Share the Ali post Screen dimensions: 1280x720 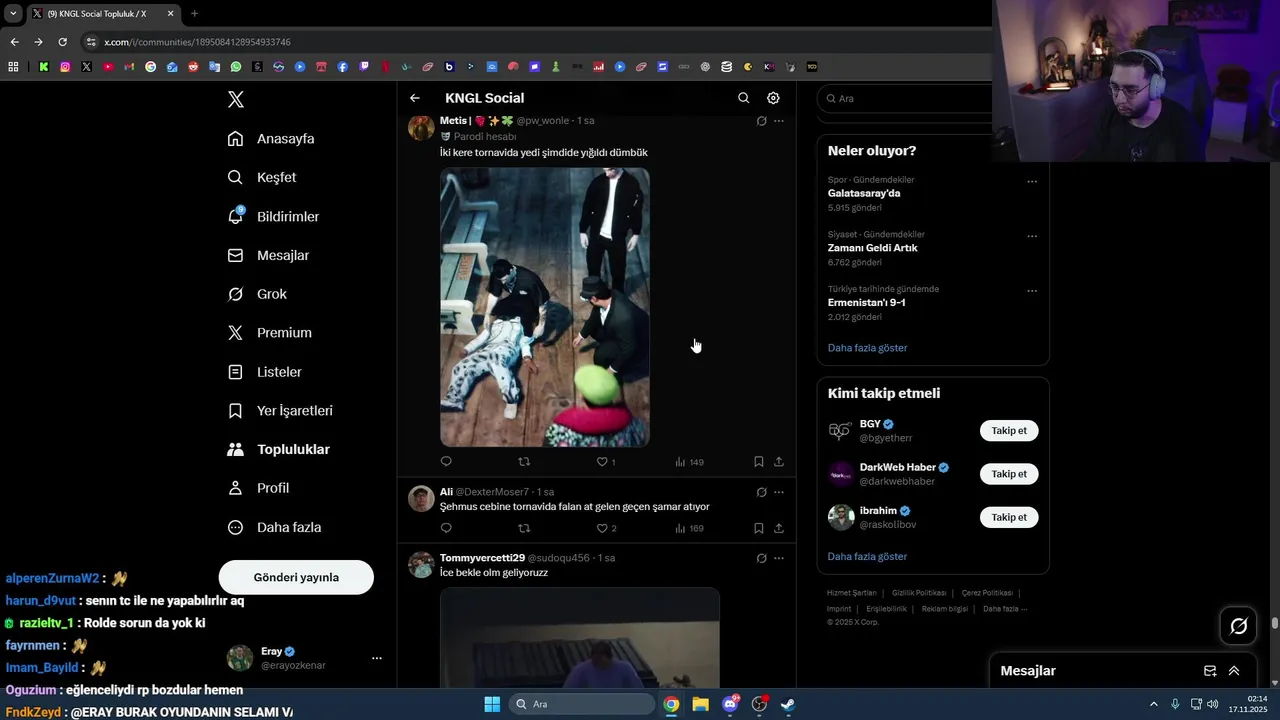pyautogui.click(x=779, y=528)
